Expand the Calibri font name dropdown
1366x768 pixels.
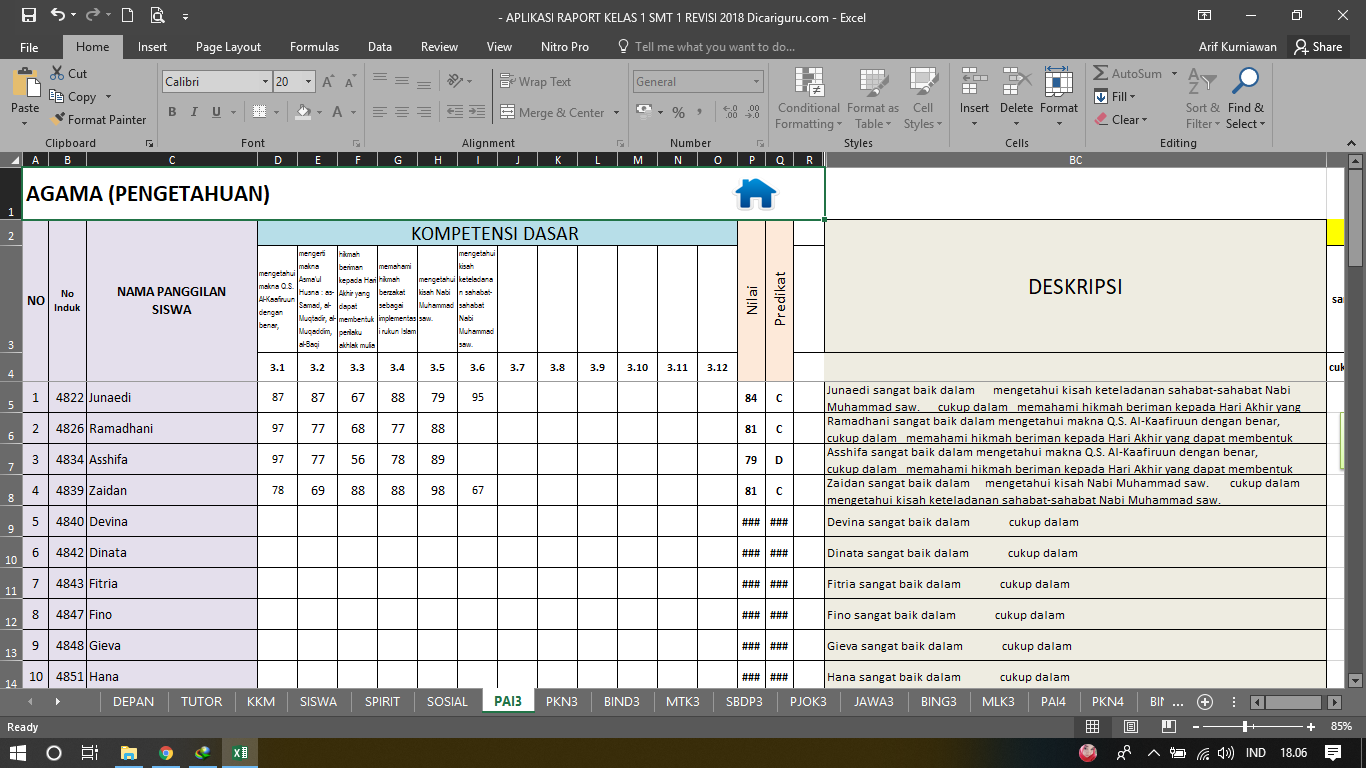tap(265, 82)
